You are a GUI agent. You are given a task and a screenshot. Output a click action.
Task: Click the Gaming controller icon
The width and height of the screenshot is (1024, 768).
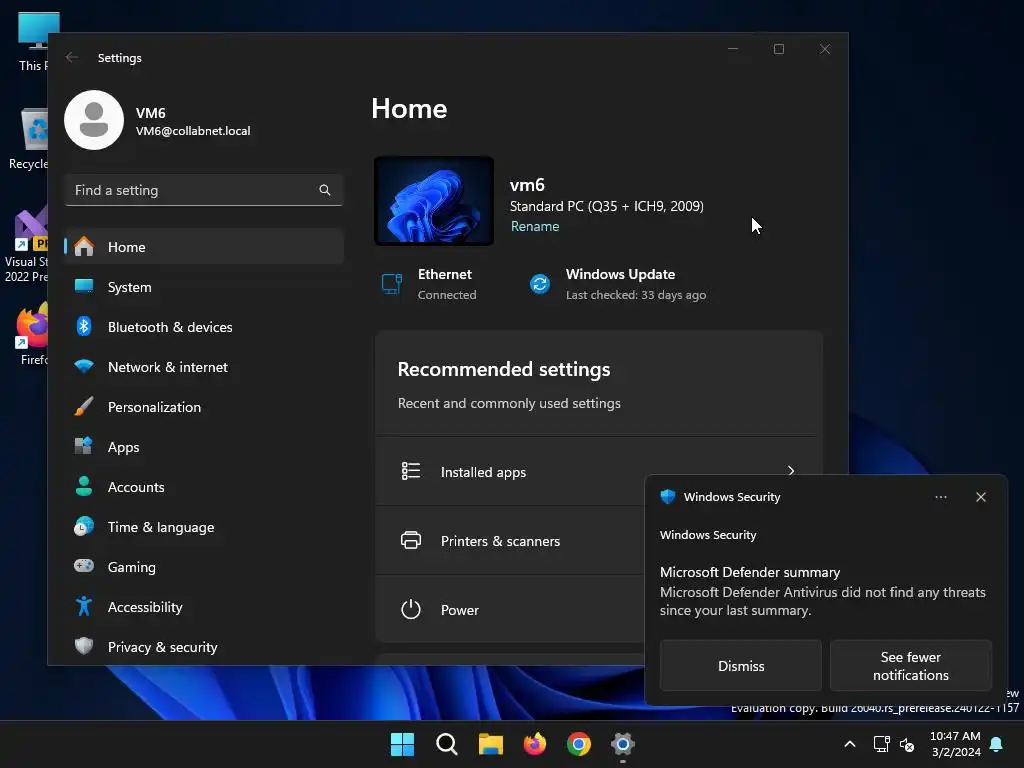[84, 566]
